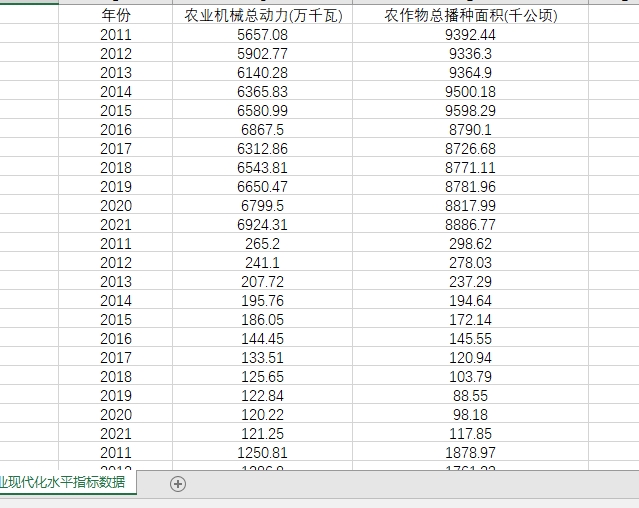This screenshot has width=639, height=508.
Task: Add a new sheet with plus icon
Action: [x=178, y=484]
